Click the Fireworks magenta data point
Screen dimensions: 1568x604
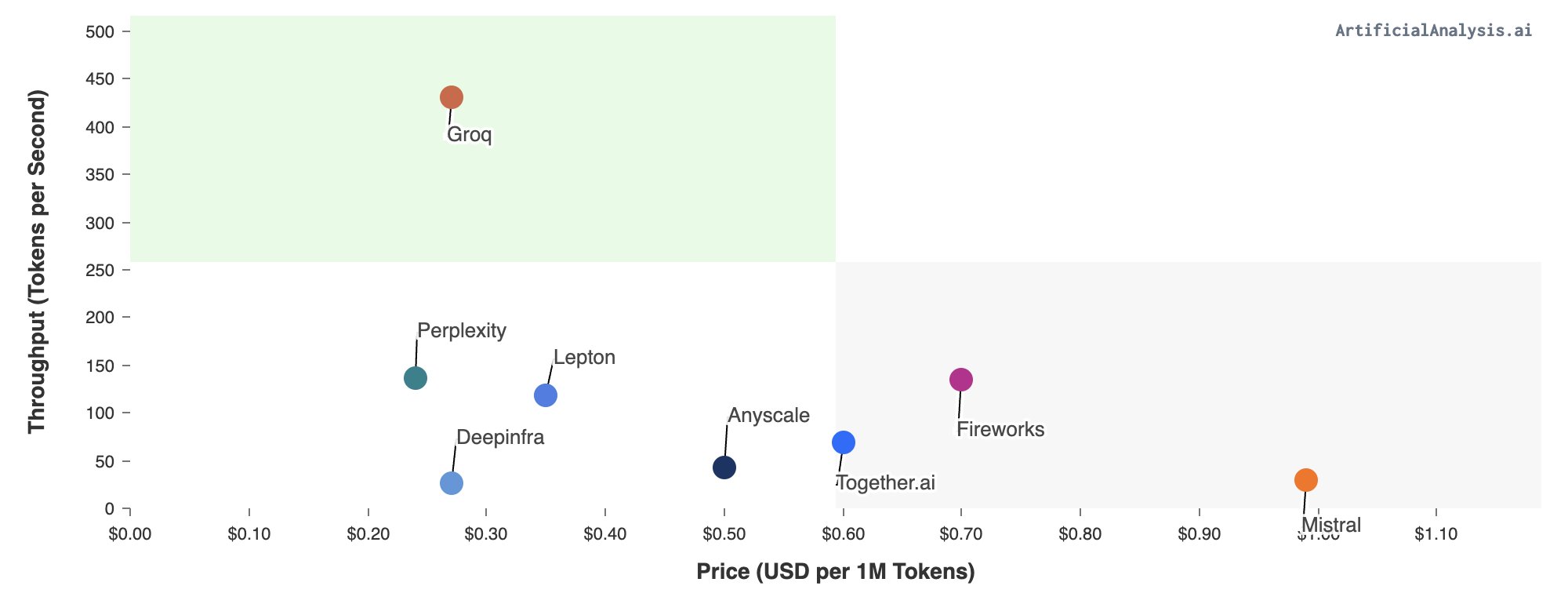pos(961,380)
